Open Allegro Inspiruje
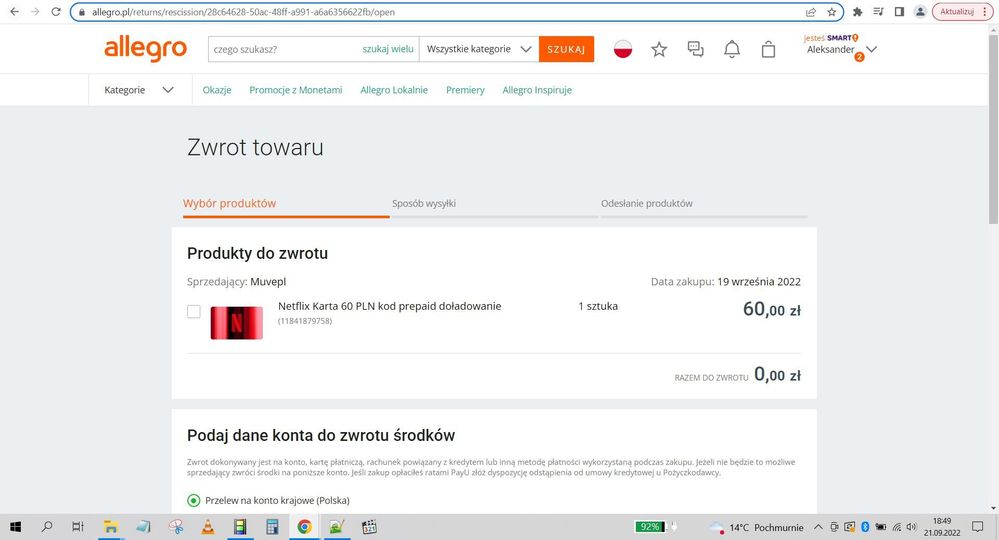Viewport: 999px width, 540px height. point(537,90)
